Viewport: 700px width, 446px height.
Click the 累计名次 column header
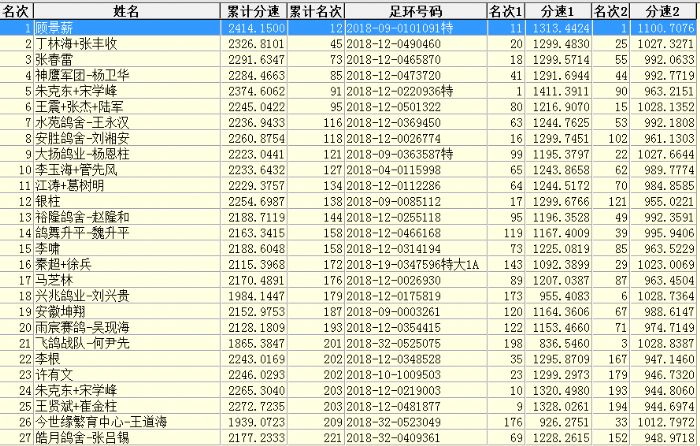316,9
